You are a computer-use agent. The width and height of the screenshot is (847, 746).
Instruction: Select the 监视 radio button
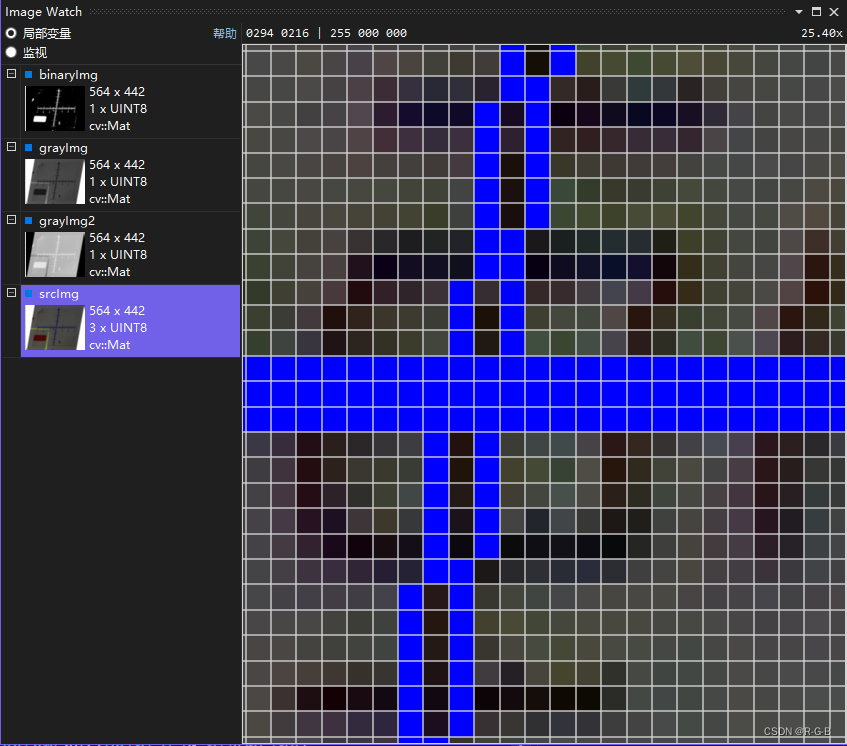(11, 52)
